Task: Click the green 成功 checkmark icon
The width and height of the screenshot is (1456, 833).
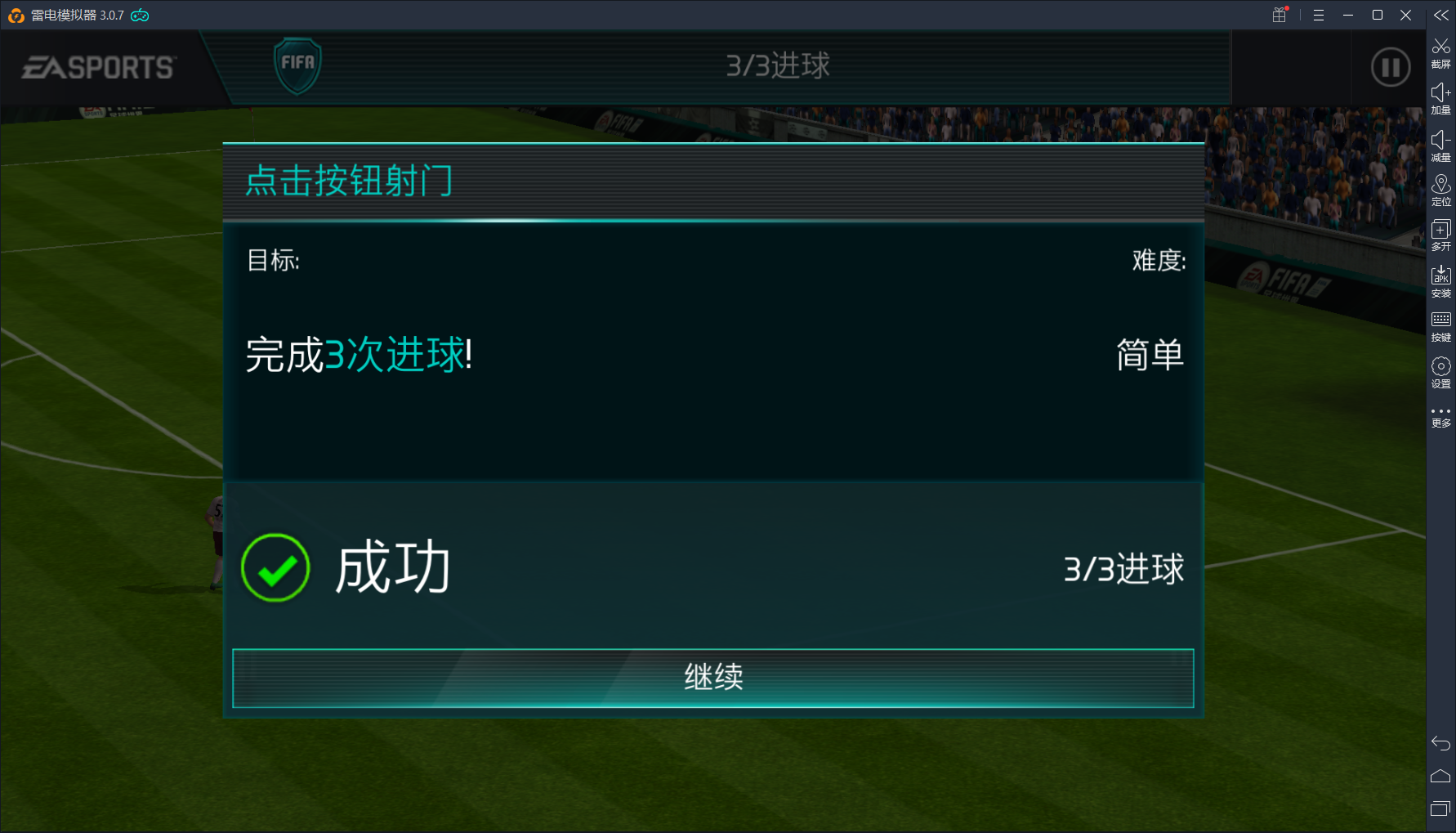Action: pos(275,568)
